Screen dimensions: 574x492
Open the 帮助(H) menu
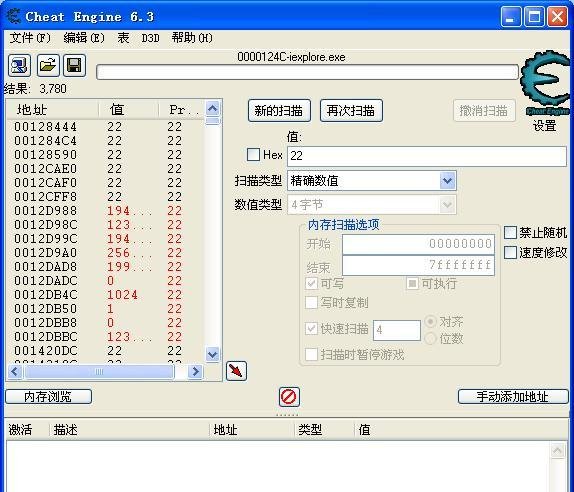(192, 38)
